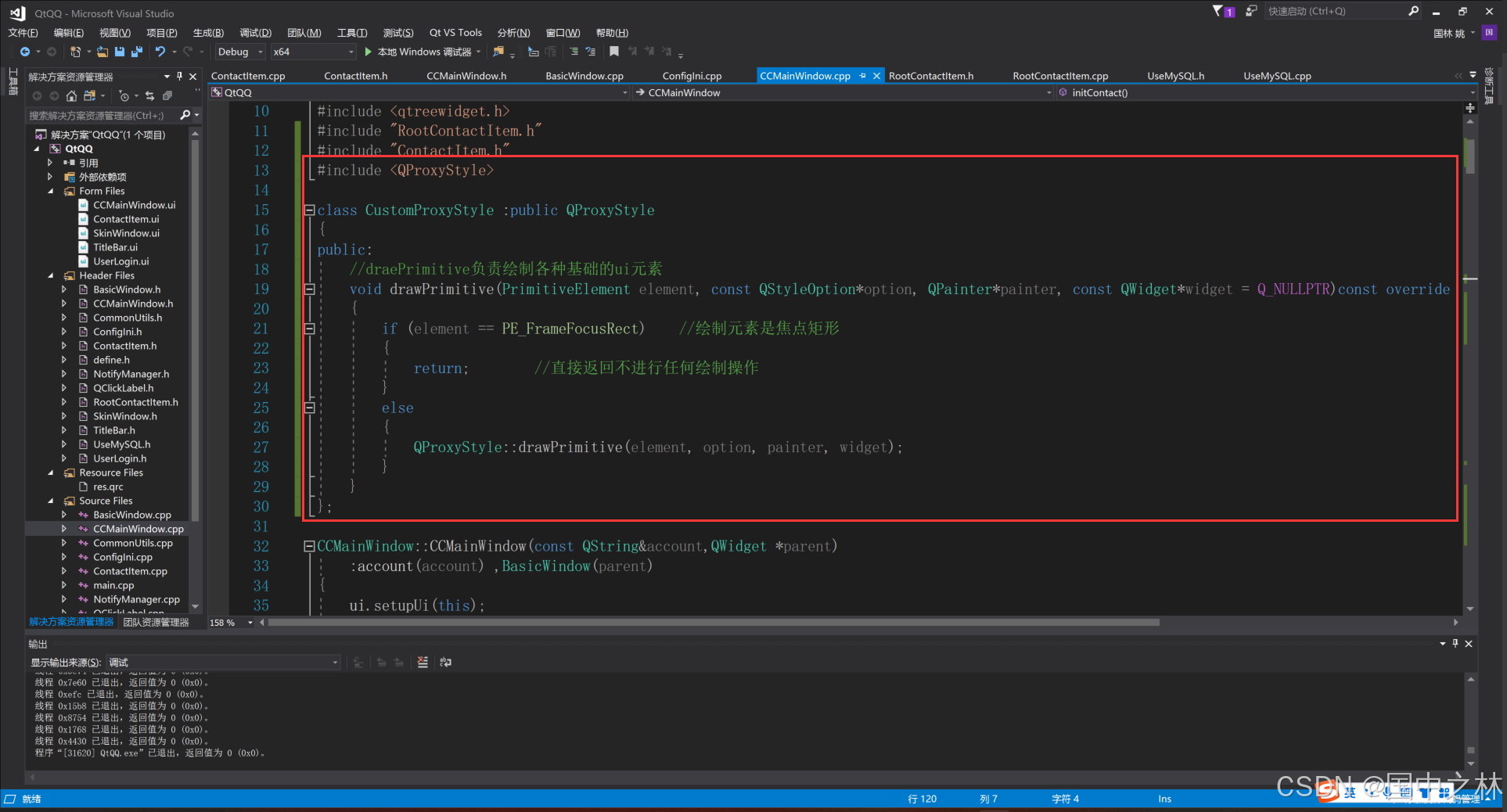
Task: Toggle word wrap in Output panel
Action: 446,663
